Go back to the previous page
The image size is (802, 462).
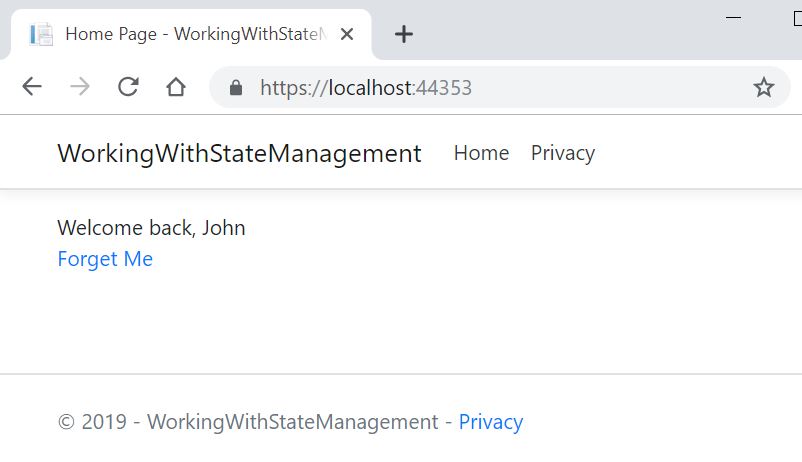(32, 87)
